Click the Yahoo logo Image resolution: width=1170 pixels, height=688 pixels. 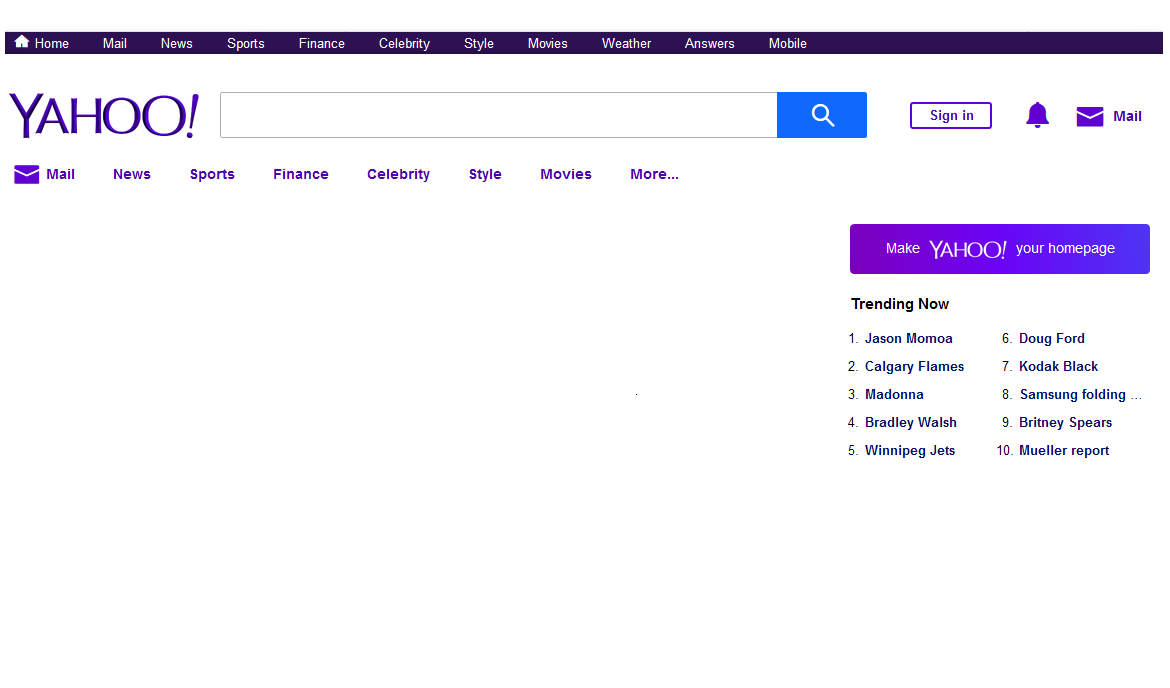(104, 115)
